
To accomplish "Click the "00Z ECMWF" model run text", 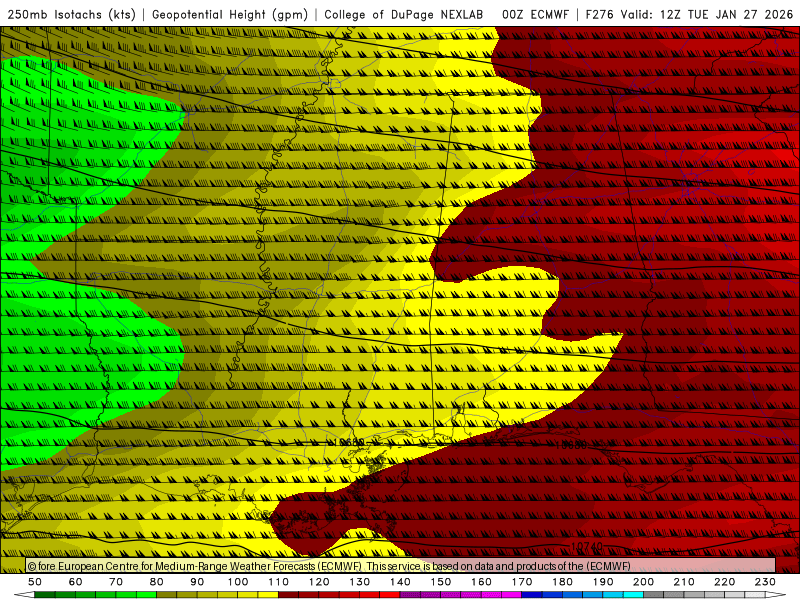I will pyautogui.click(x=535, y=15).
